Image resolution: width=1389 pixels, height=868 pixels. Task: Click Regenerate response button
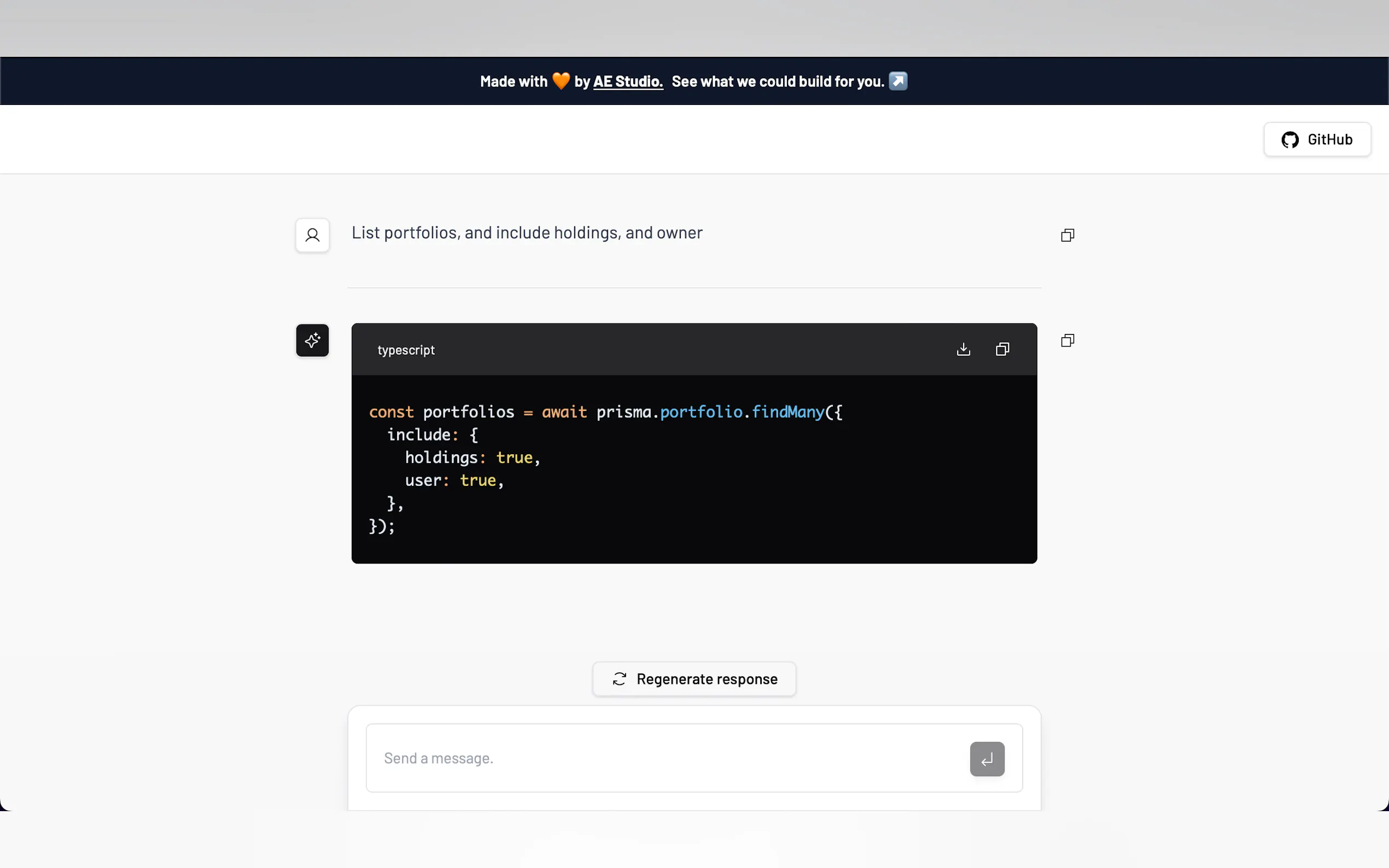pyautogui.click(x=707, y=679)
